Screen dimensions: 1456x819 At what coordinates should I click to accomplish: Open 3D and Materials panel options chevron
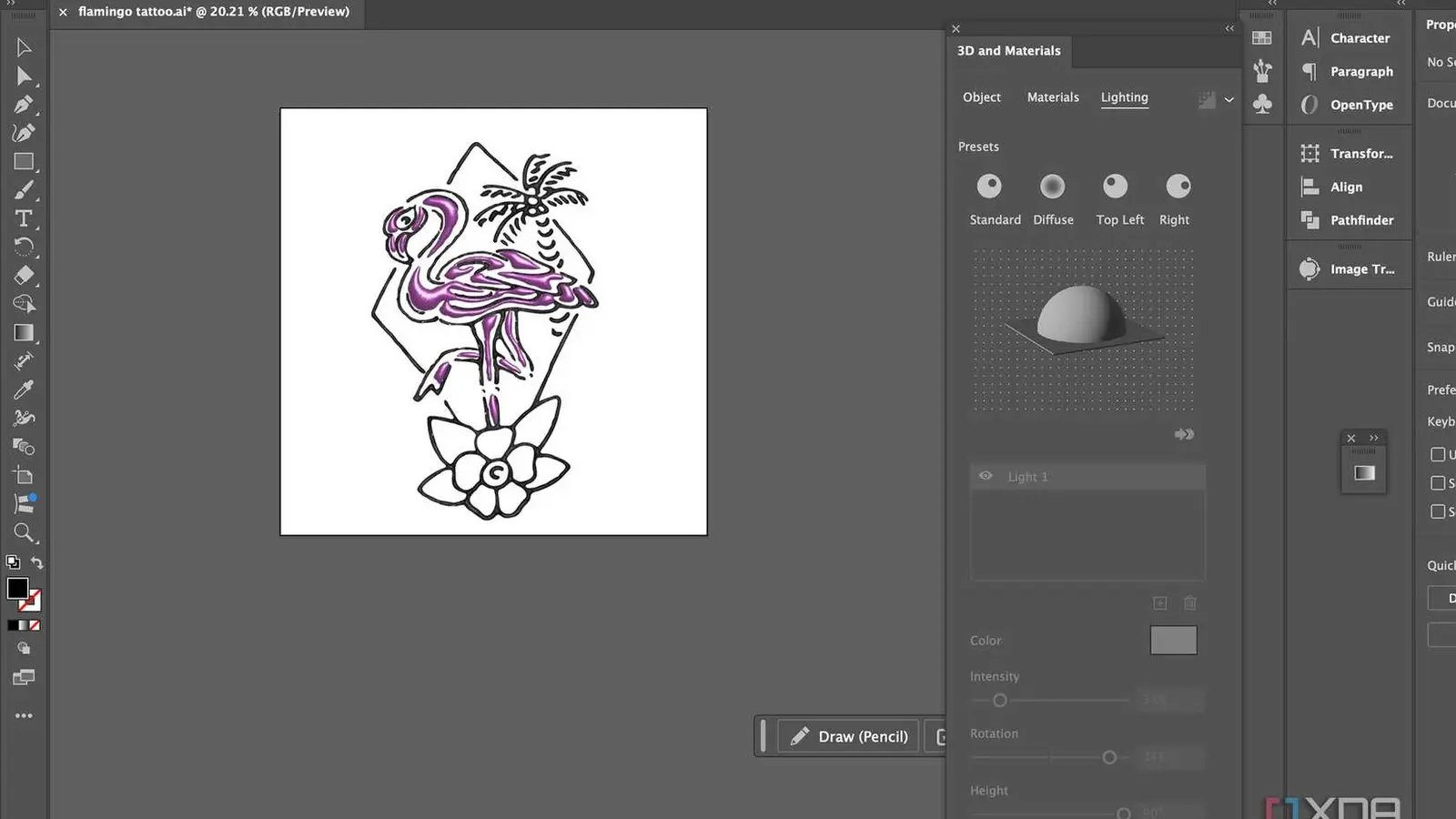point(1229,99)
